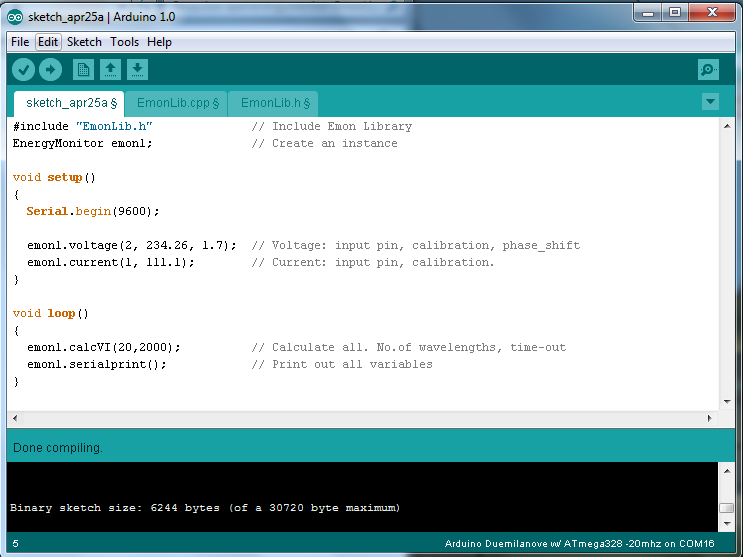Open the Serial Monitor magnifier icon
Image resolution: width=743 pixels, height=557 pixels.
point(708,70)
